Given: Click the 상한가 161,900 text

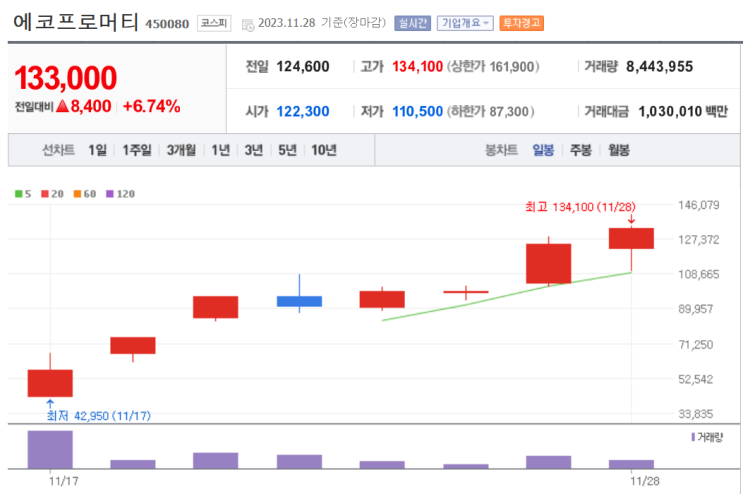Looking at the screenshot, I should point(493,67).
